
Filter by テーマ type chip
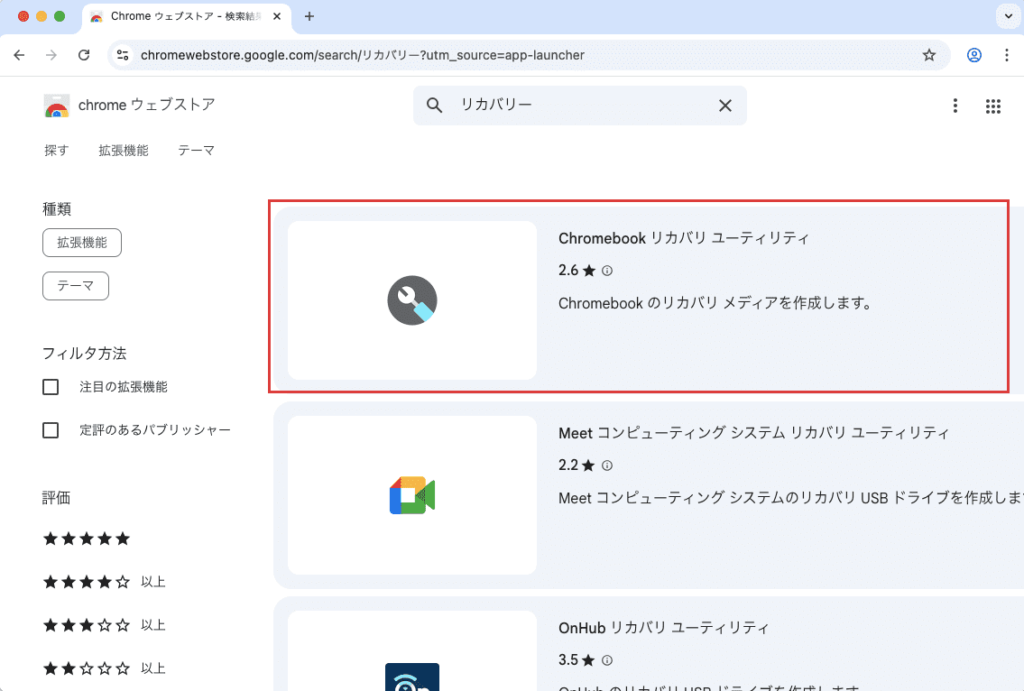point(75,285)
